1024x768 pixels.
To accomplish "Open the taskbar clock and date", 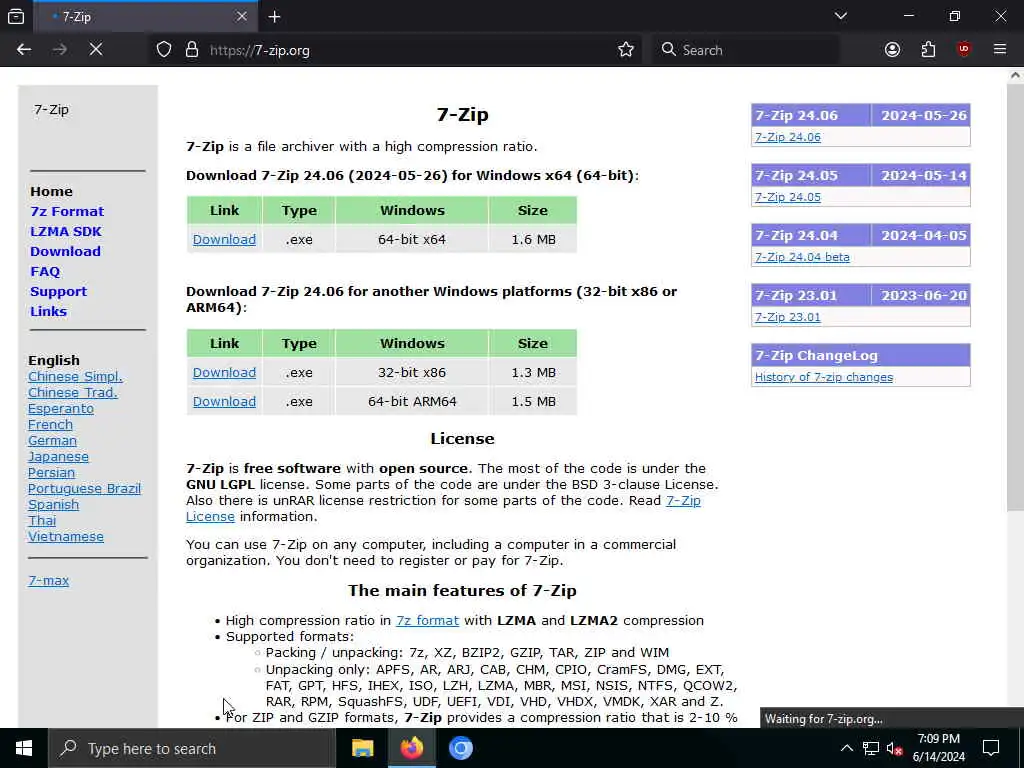I will 938,748.
